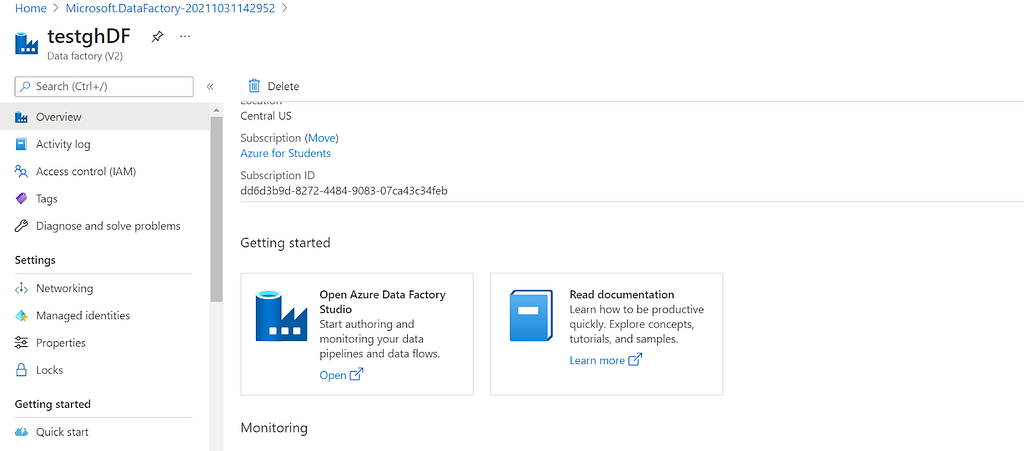Click the Delete button label
Image resolution: width=1024 pixels, height=451 pixels.
tap(283, 86)
